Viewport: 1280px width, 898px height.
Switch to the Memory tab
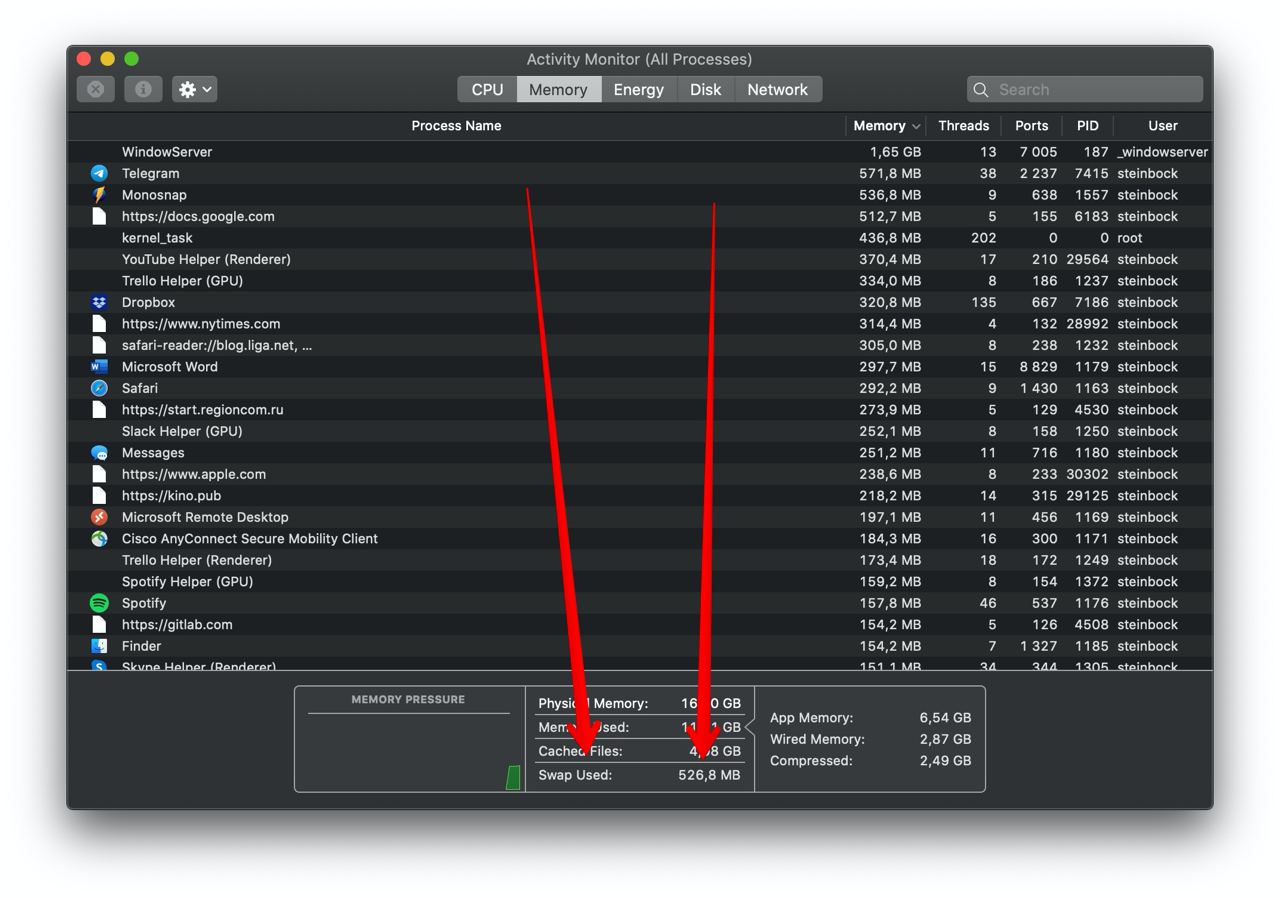[558, 89]
